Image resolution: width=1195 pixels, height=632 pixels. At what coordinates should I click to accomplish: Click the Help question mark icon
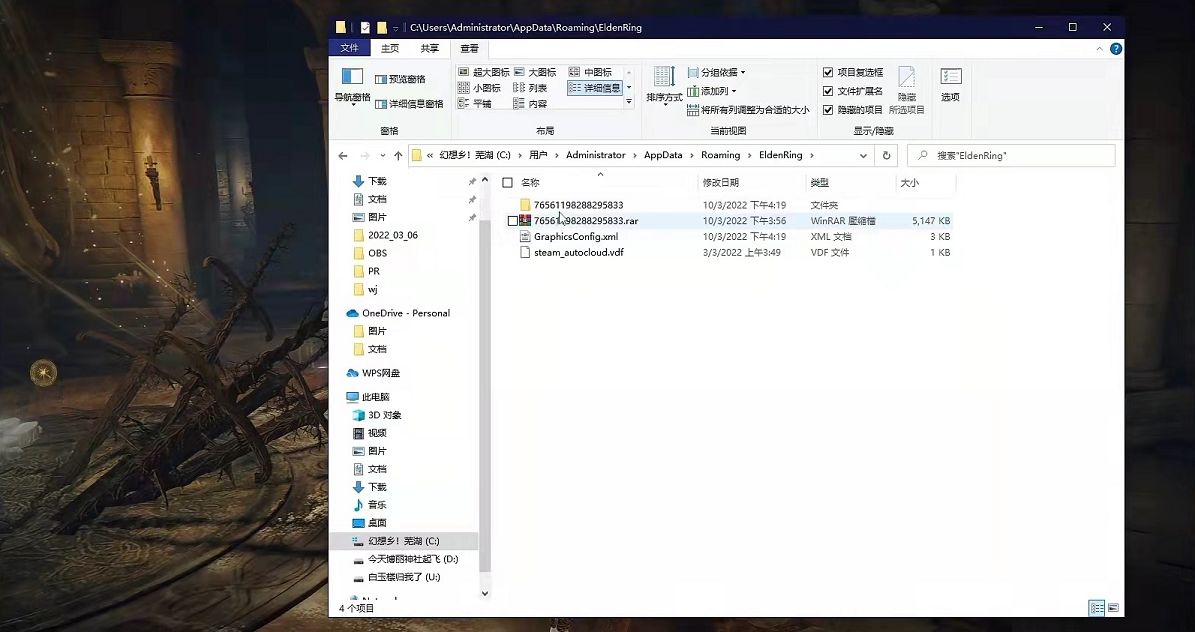[x=1116, y=48]
